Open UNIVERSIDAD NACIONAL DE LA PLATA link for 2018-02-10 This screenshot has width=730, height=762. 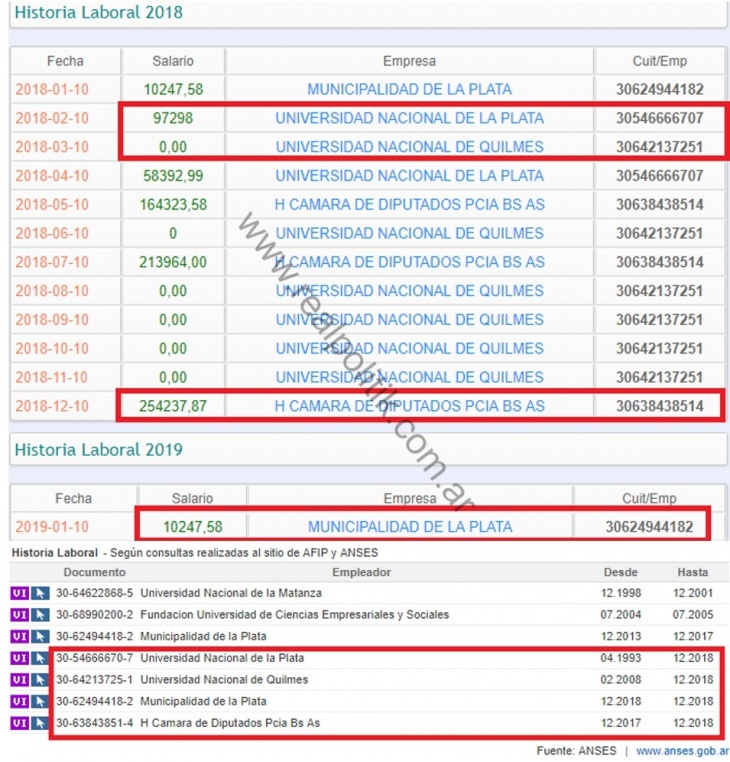[409, 118]
